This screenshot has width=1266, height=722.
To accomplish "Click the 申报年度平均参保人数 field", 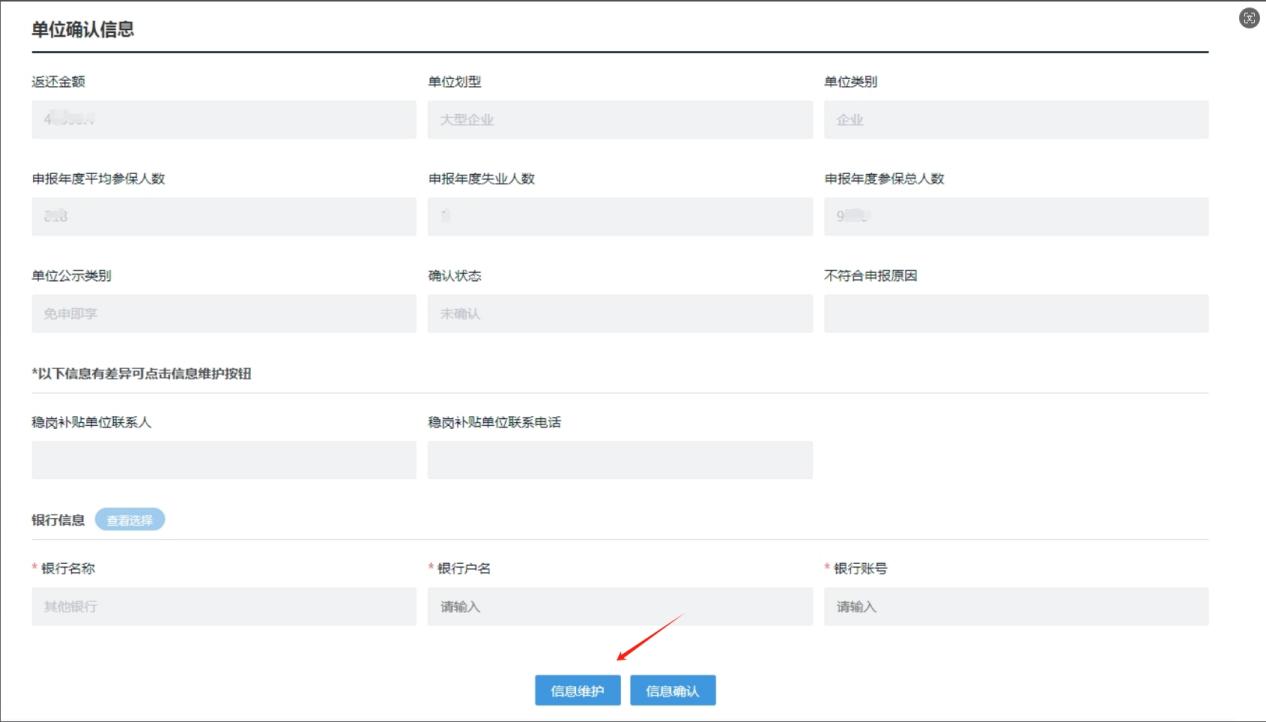I will tap(223, 217).
